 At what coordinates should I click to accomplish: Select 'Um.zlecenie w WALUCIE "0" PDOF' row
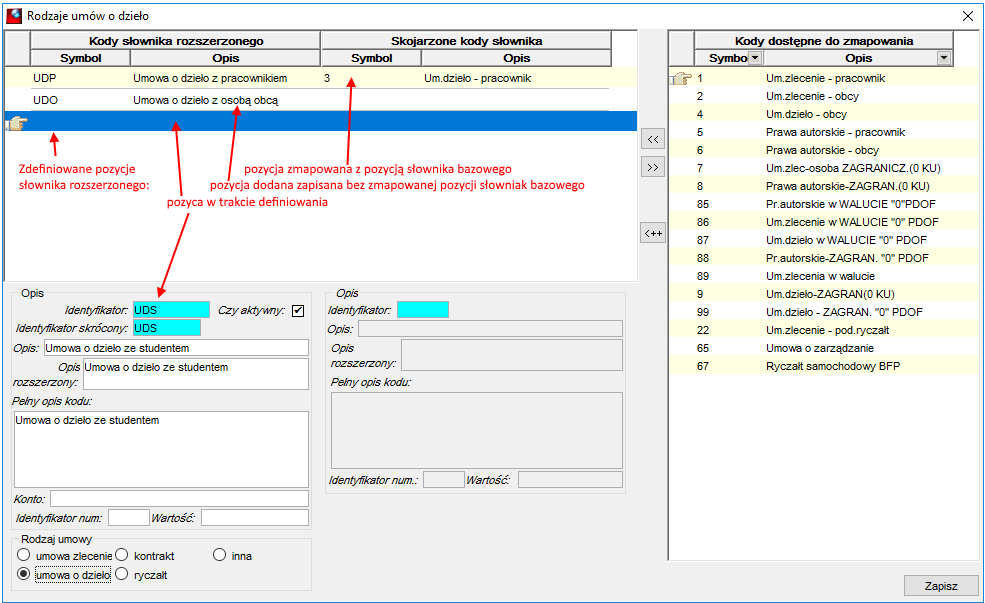coord(824,222)
